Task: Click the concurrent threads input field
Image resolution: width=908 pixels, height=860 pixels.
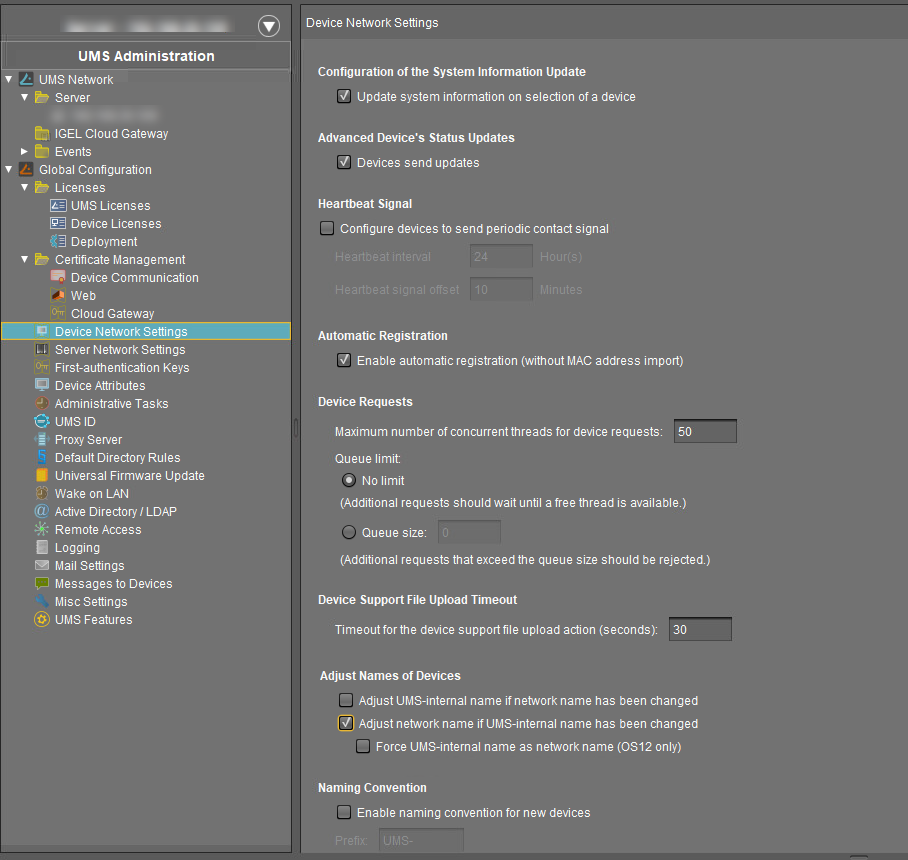Action: point(704,431)
